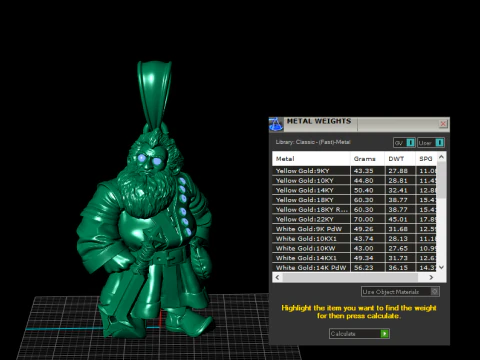This screenshot has width=480, height=360.
Task: Click the 56.23 grams cell
Action: pyautogui.click(x=367, y=267)
